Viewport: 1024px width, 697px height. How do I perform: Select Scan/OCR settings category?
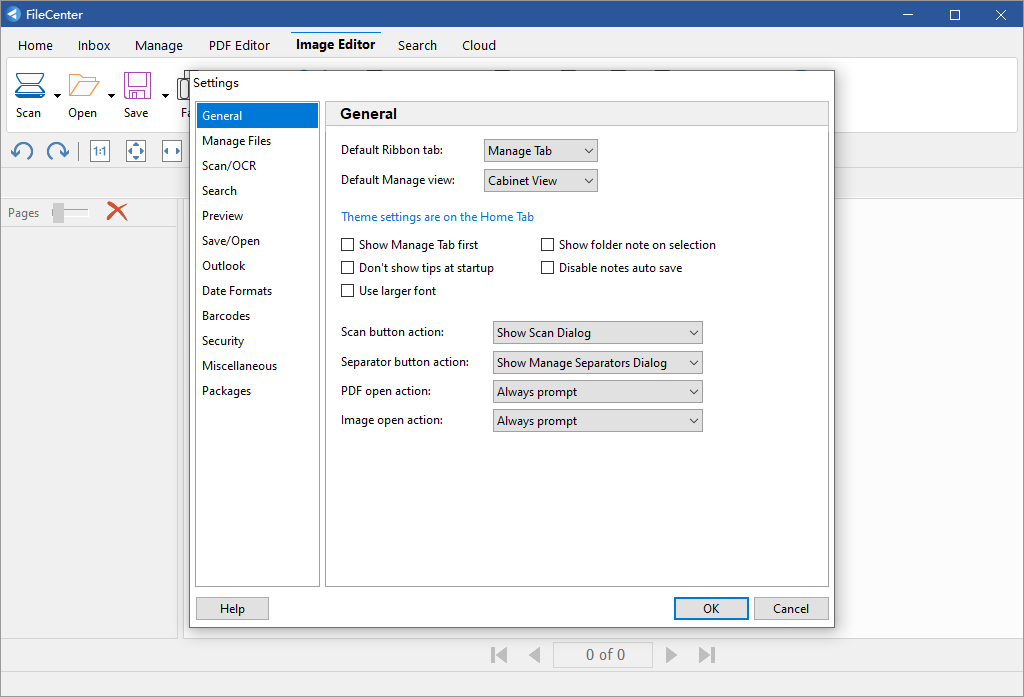pyautogui.click(x=257, y=166)
